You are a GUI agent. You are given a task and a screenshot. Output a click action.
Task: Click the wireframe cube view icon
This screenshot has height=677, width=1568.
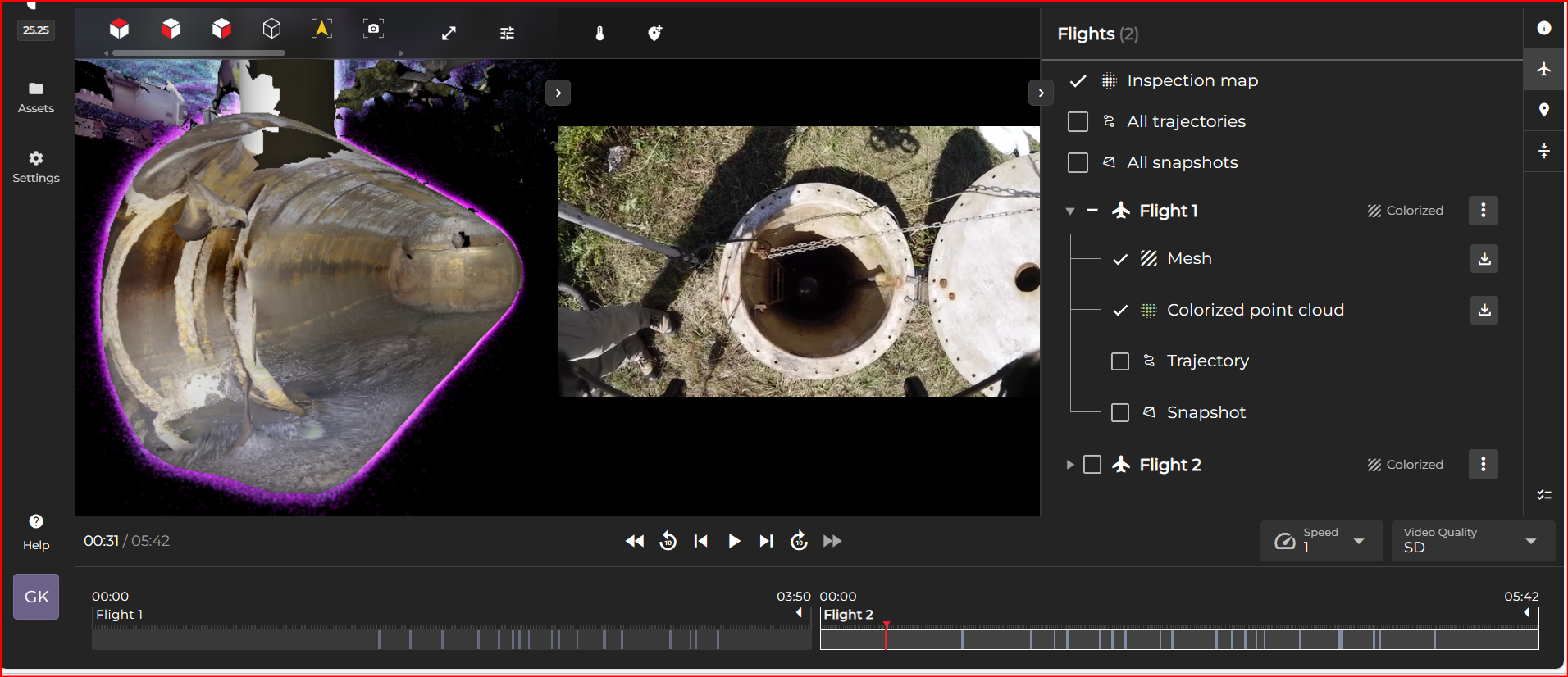coord(271,30)
